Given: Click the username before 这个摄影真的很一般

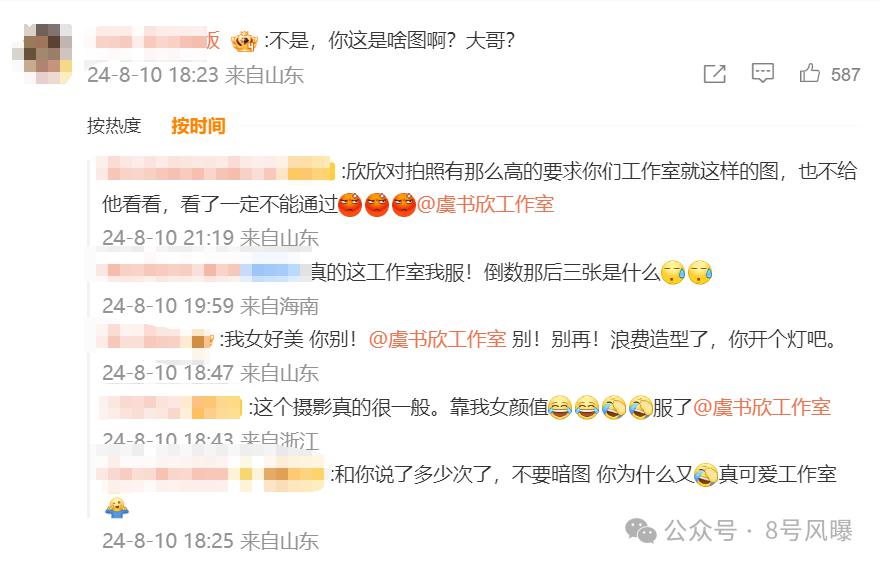Looking at the screenshot, I should click(171, 407).
